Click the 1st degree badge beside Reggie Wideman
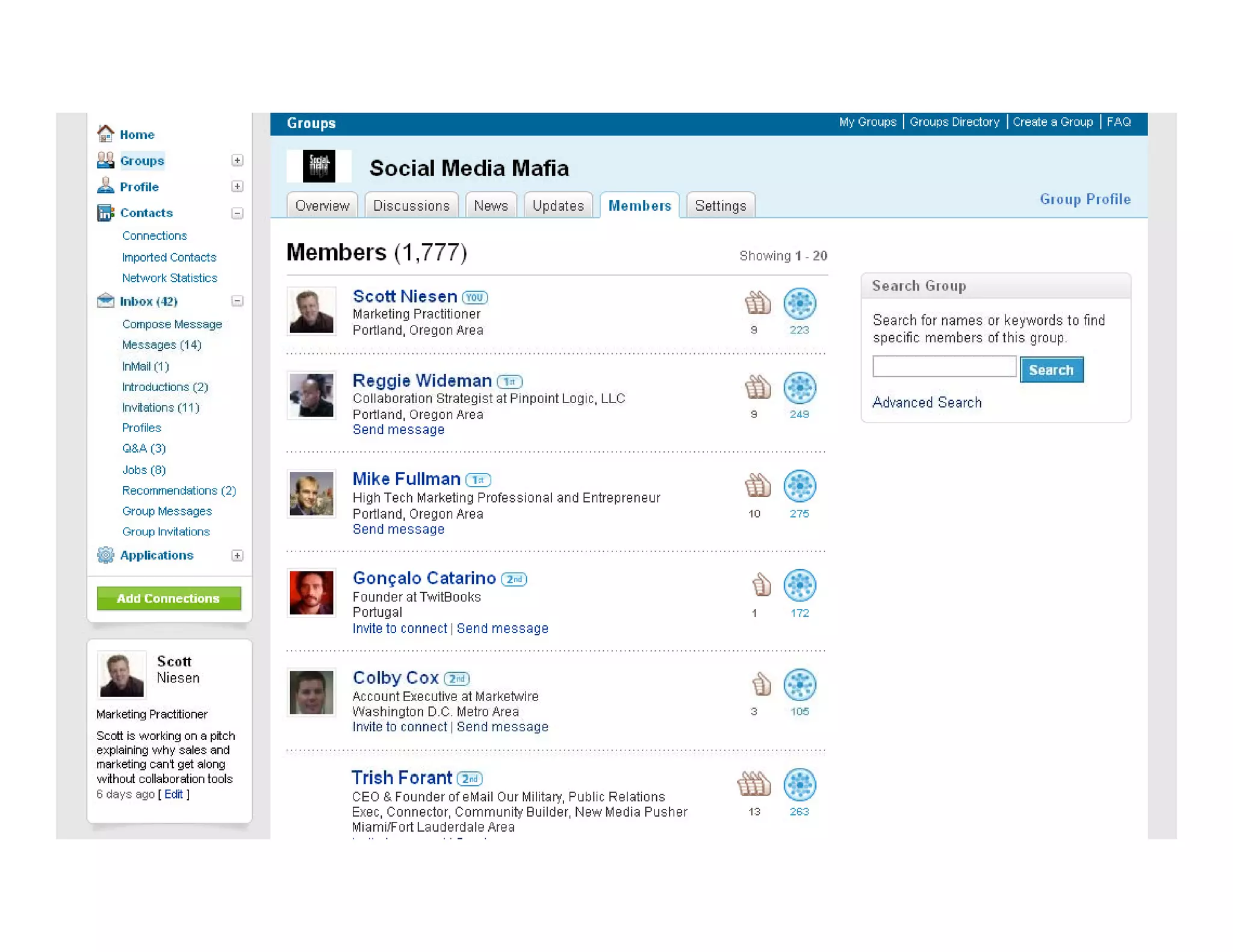This screenshot has width=1233, height=952. click(x=509, y=382)
